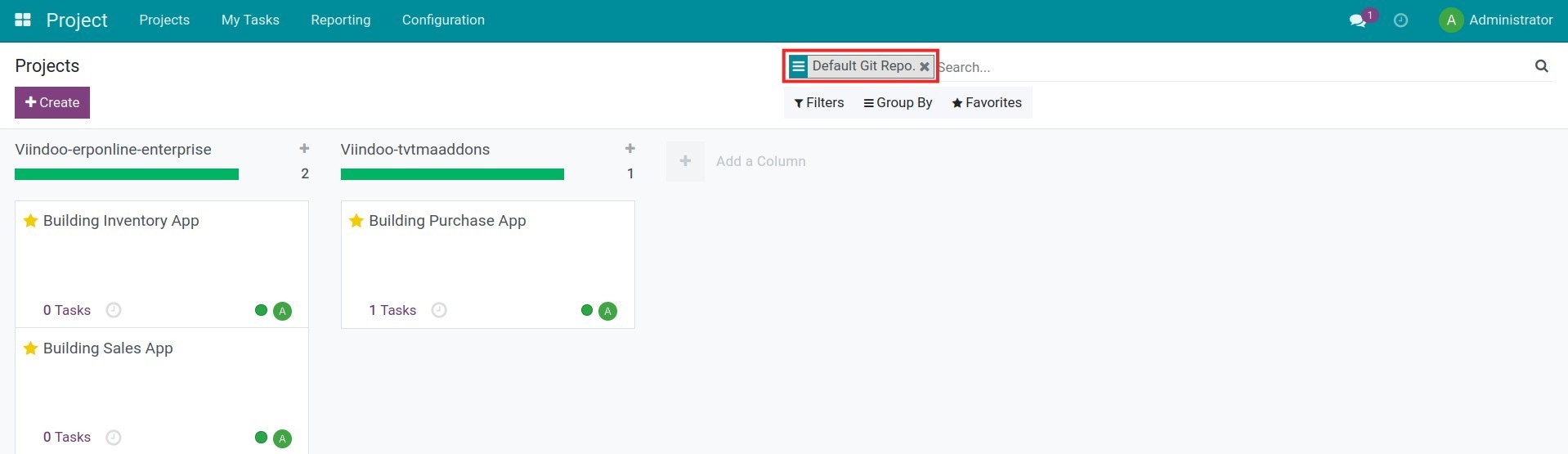Quick add project in Viindoo-tvtmaaddons column
Screen dimensions: 1568x454
[x=629, y=149]
